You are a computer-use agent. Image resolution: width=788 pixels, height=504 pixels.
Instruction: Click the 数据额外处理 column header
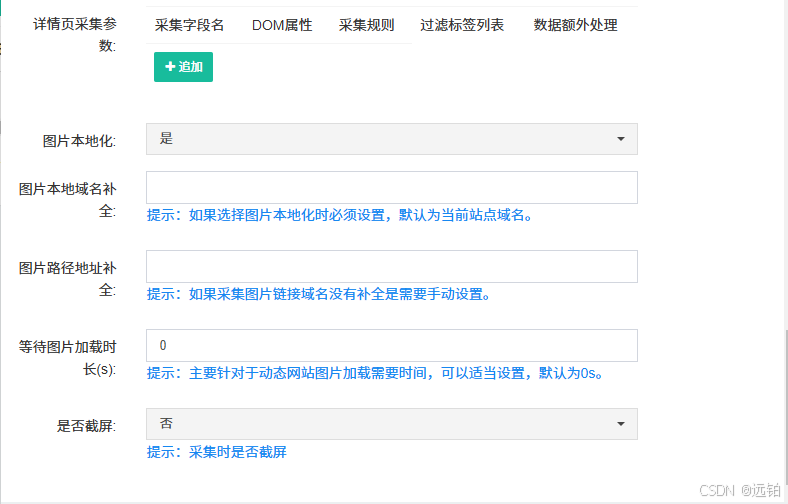[575, 25]
